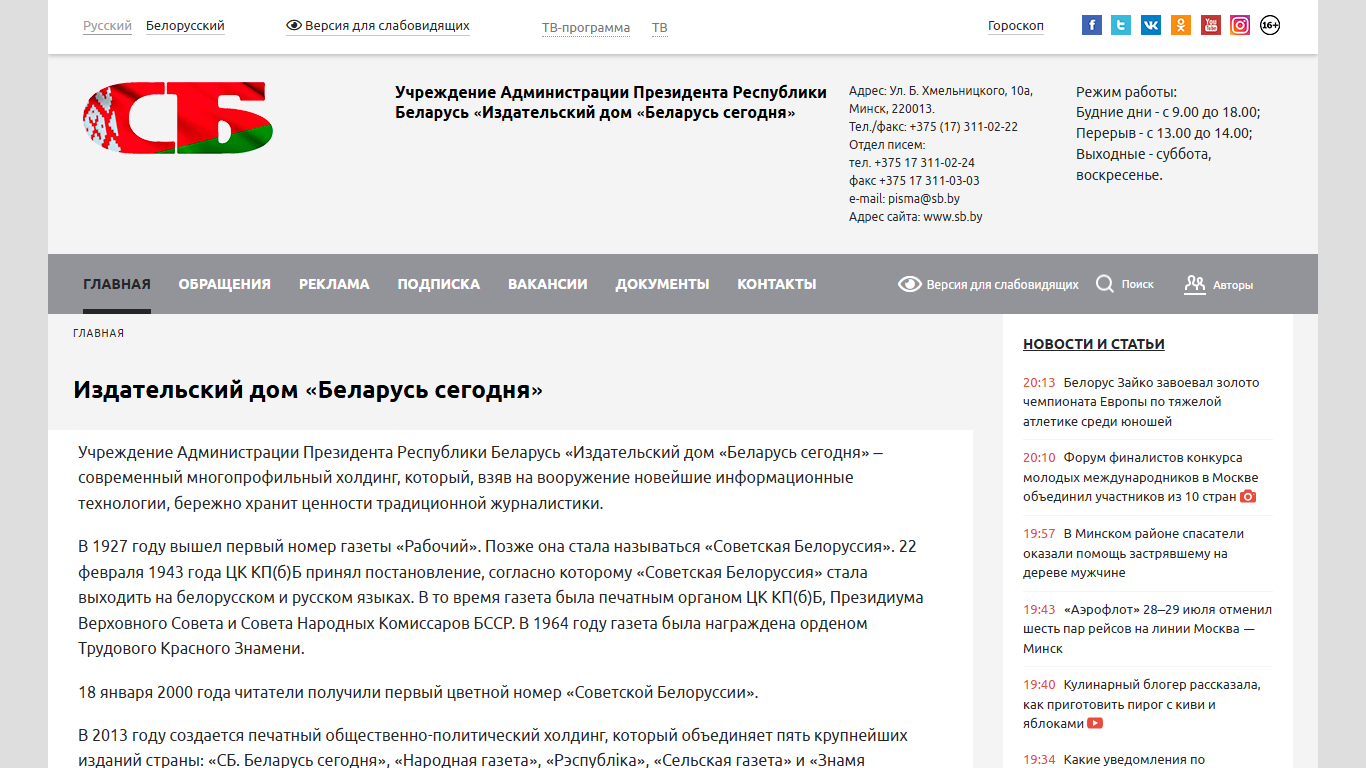Open the ОБРАЩЕНИЯ menu item

tap(225, 284)
